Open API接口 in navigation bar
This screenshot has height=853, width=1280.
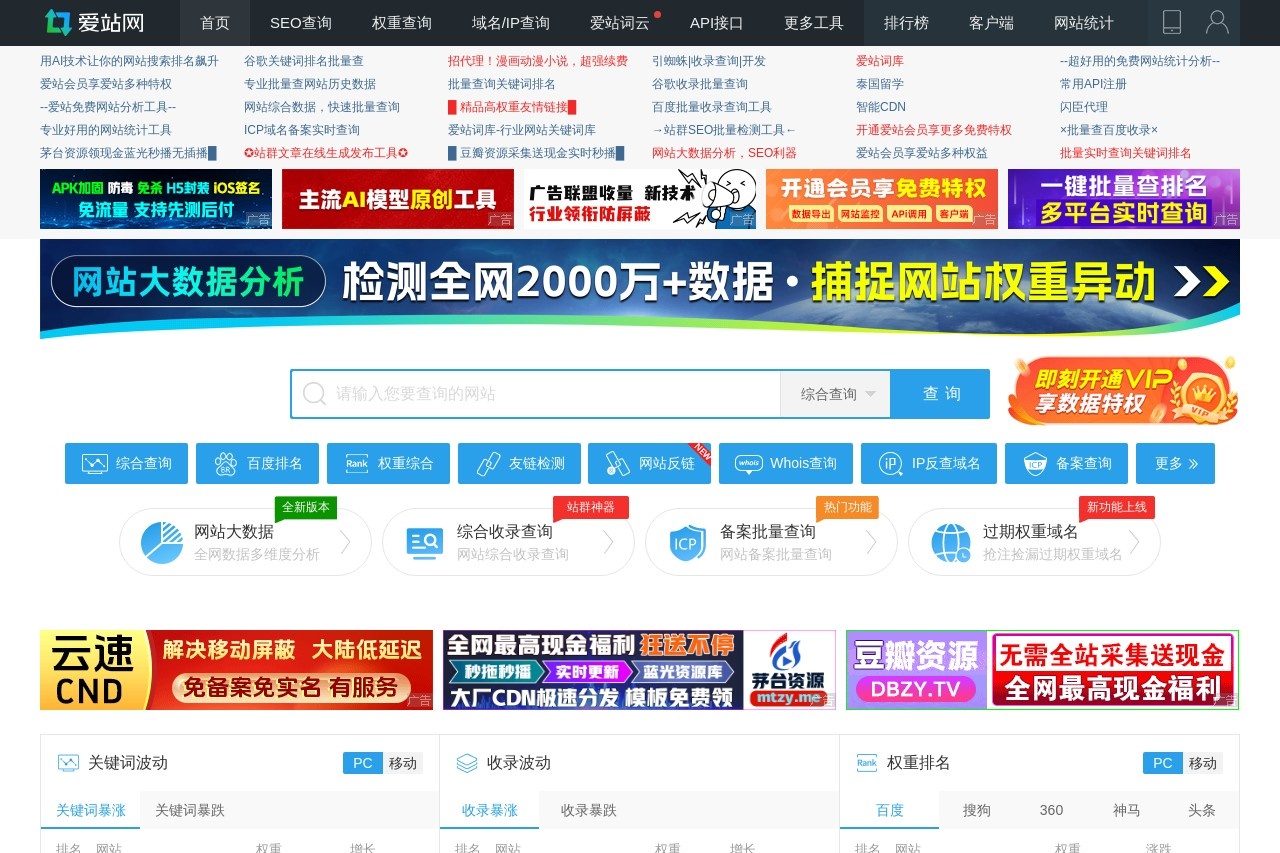tap(717, 23)
